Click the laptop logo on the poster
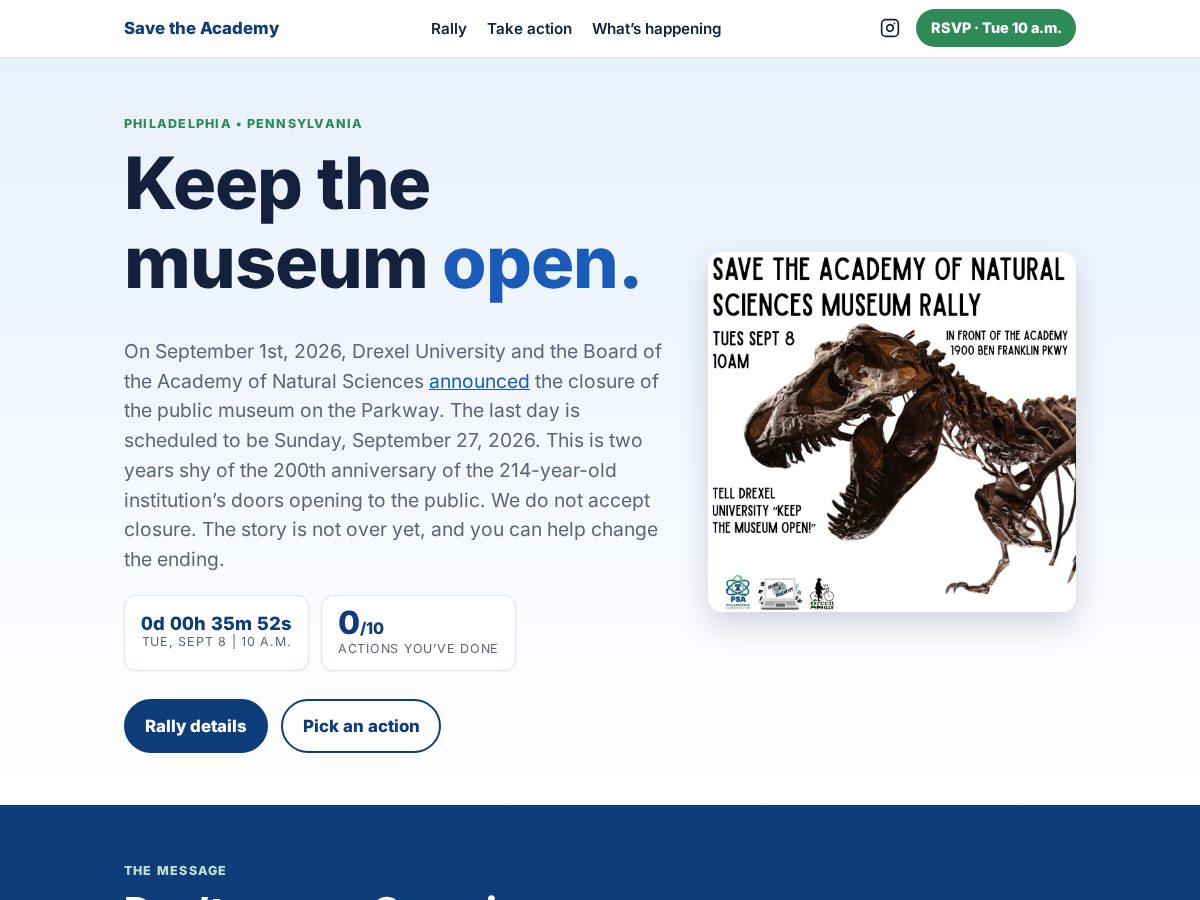Viewport: 1200px width, 900px height. (780, 593)
